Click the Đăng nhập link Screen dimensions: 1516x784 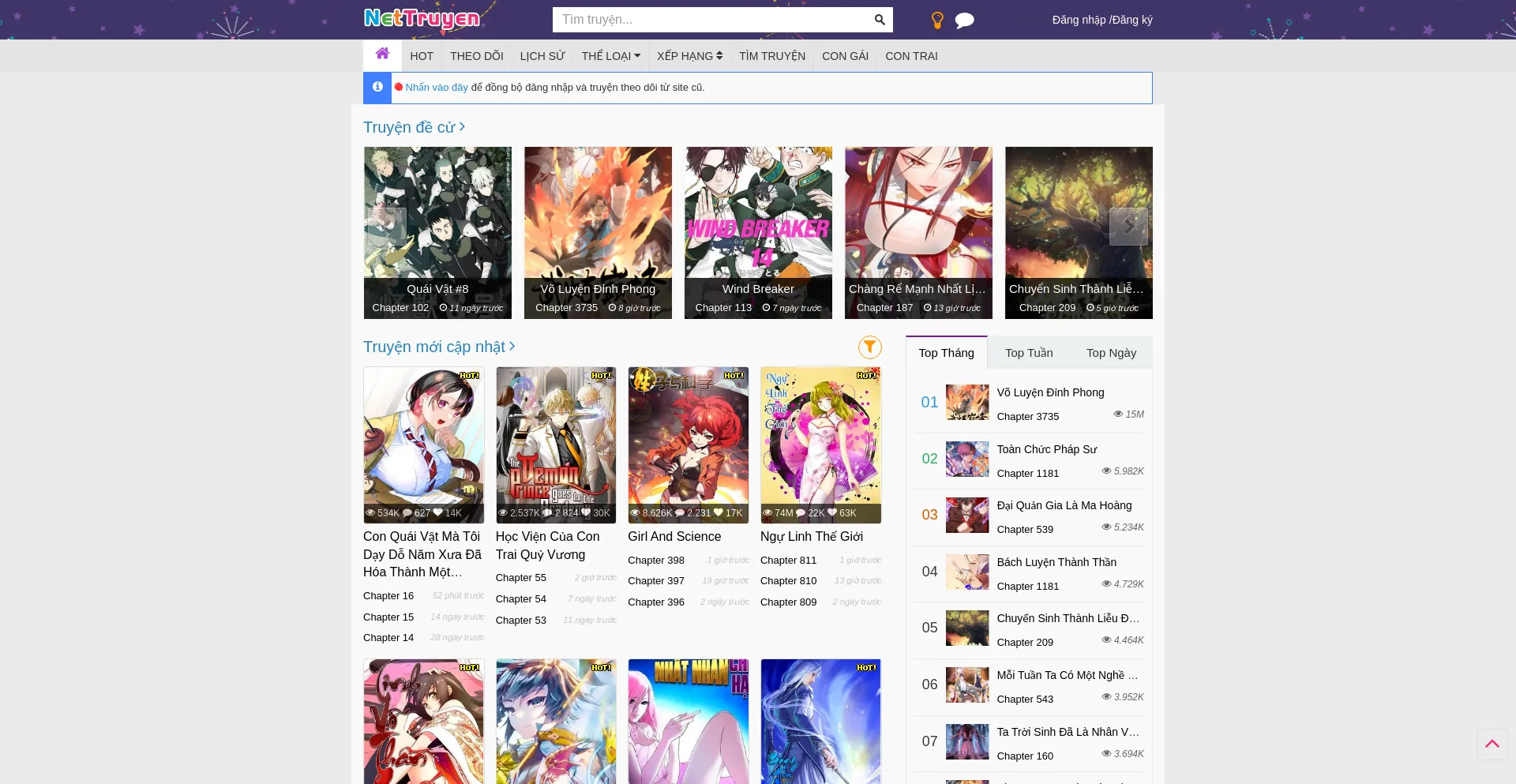point(1079,20)
